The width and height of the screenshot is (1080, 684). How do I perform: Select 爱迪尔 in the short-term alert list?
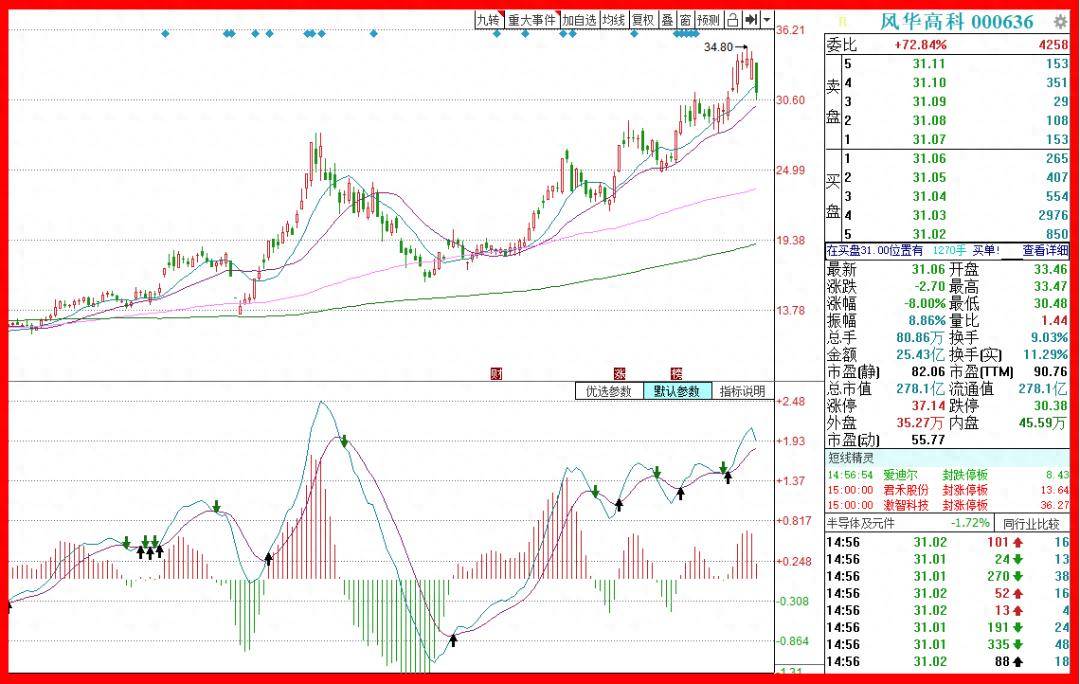coord(900,475)
